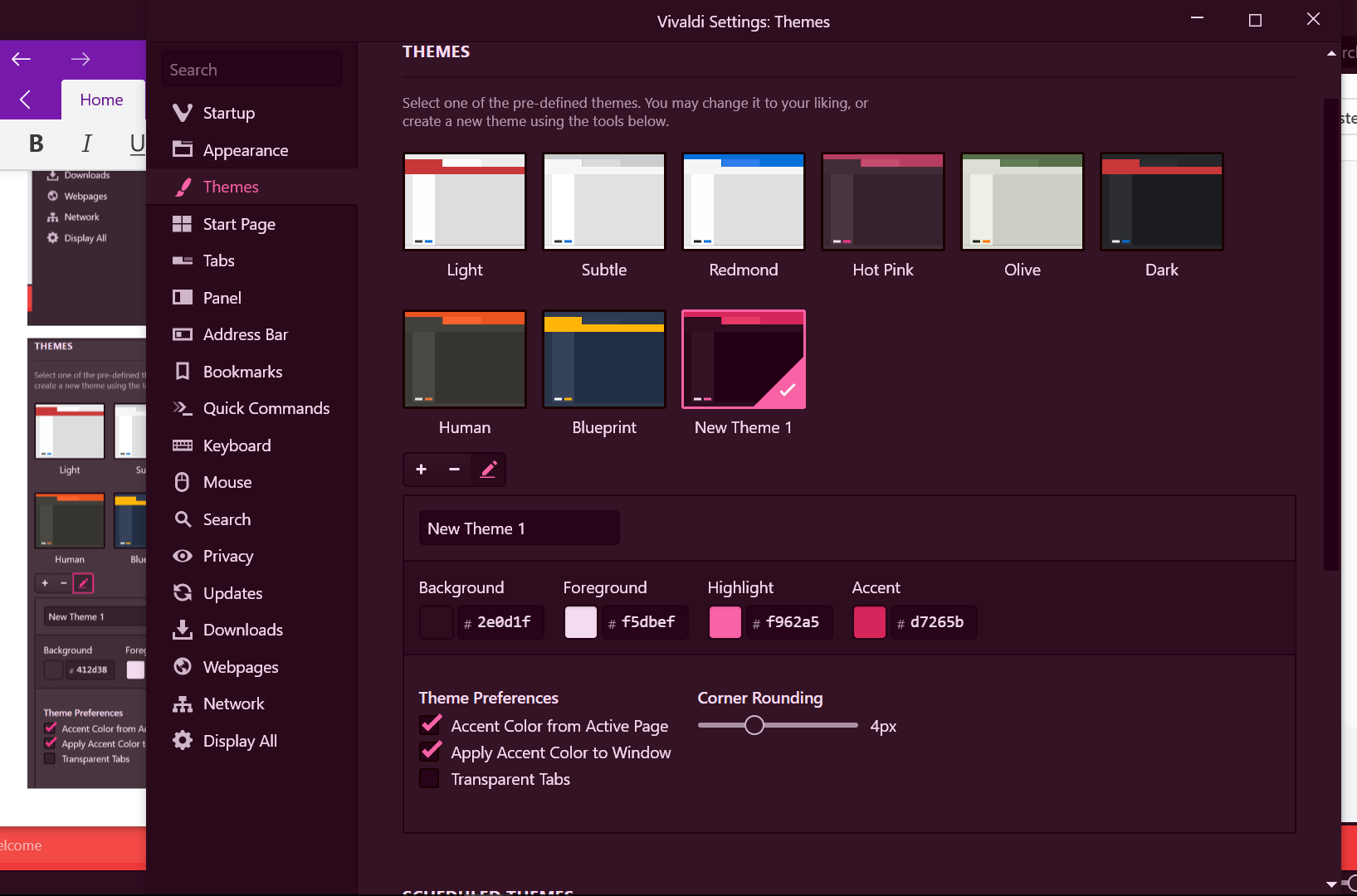
Task: Uncheck Accent Color from Active Page
Action: (x=430, y=726)
